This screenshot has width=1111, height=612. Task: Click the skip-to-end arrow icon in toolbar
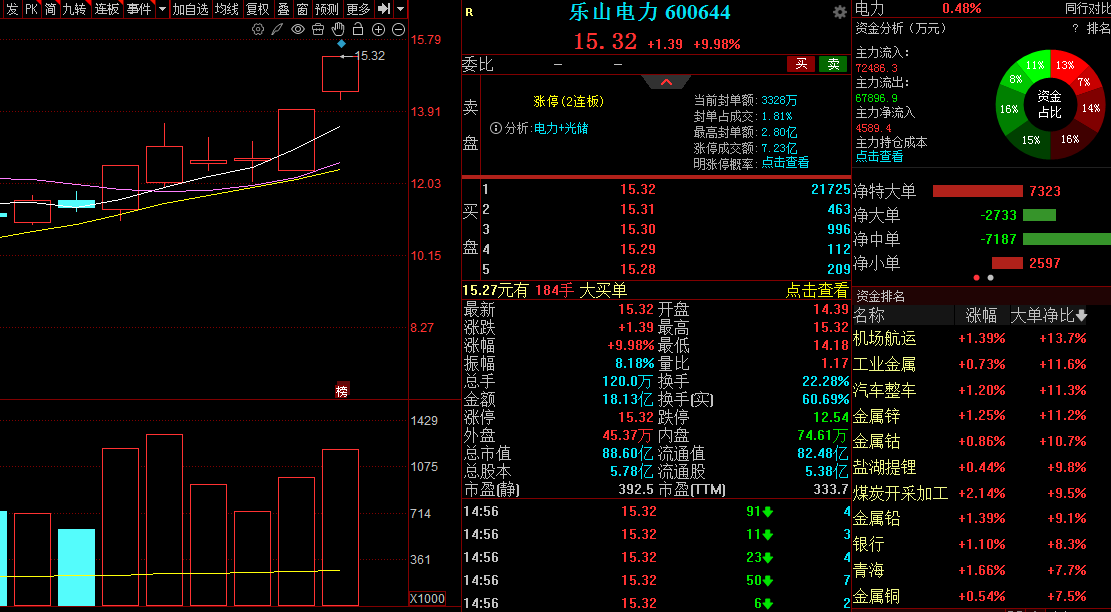[383, 8]
